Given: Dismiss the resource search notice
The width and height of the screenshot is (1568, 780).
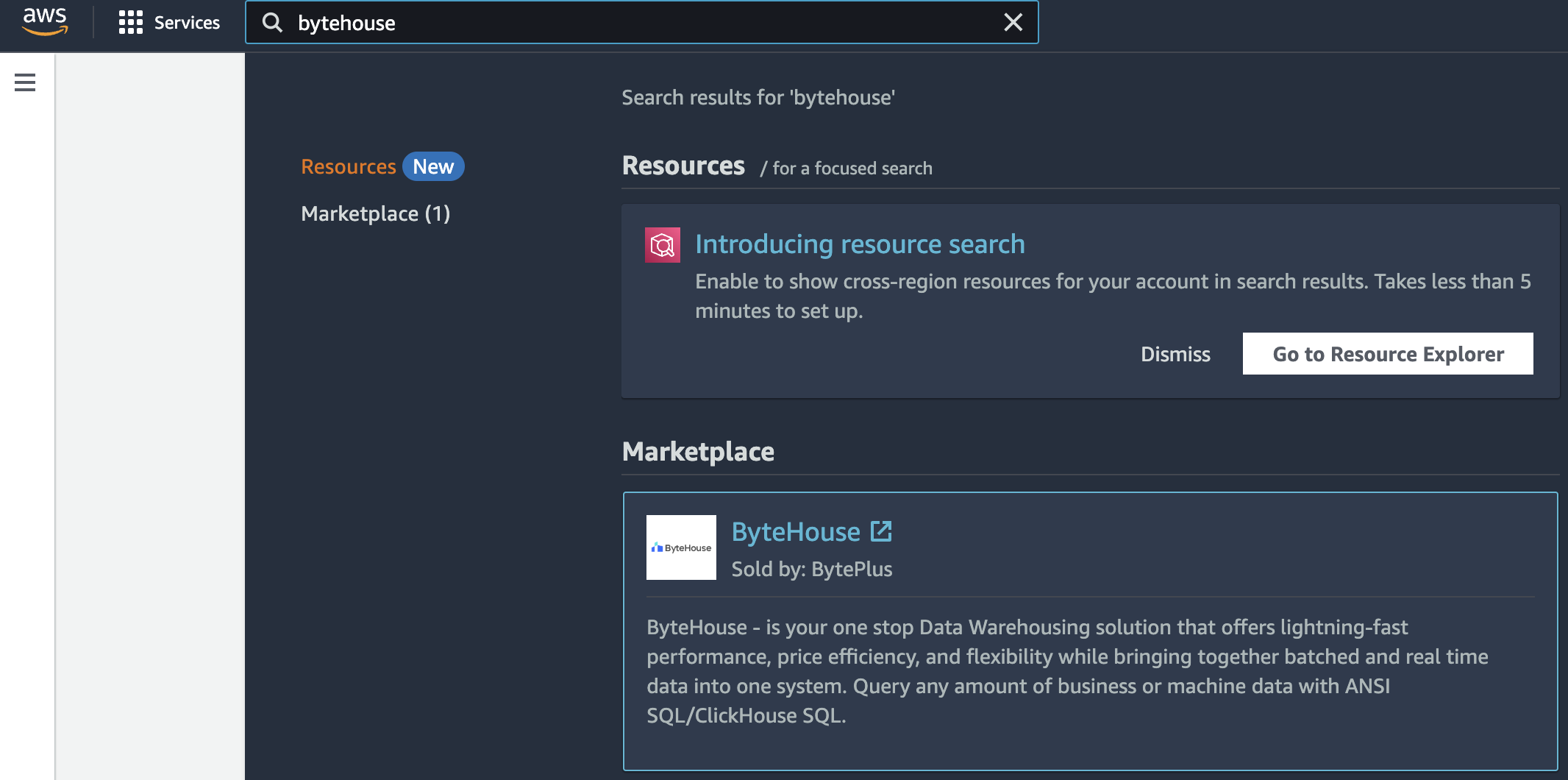Looking at the screenshot, I should point(1175,354).
